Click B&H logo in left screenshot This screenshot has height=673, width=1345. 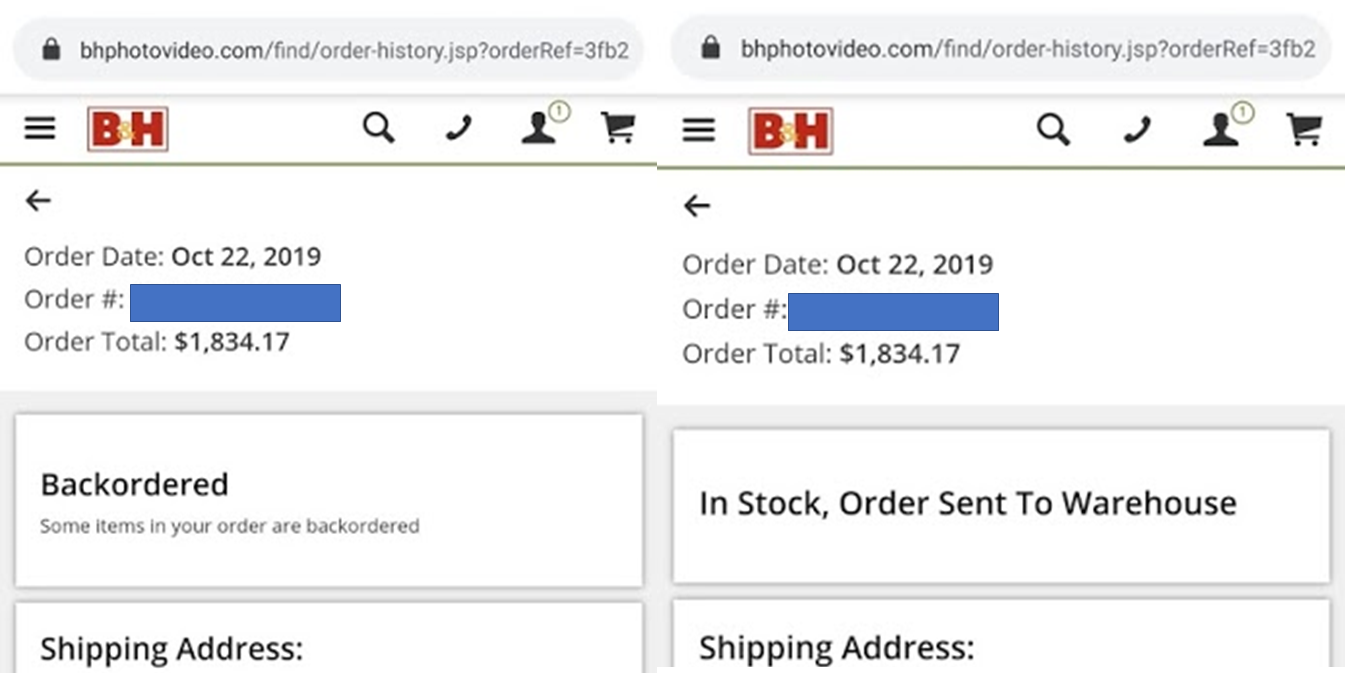click(x=127, y=130)
